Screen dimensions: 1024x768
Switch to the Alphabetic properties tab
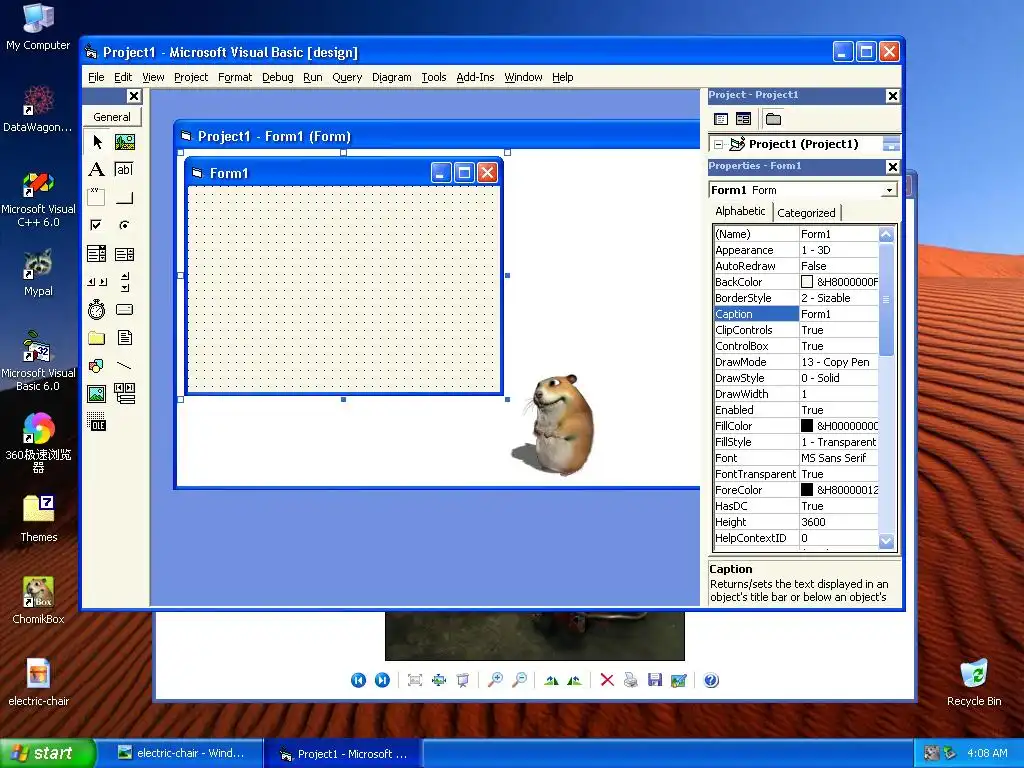(x=740, y=211)
